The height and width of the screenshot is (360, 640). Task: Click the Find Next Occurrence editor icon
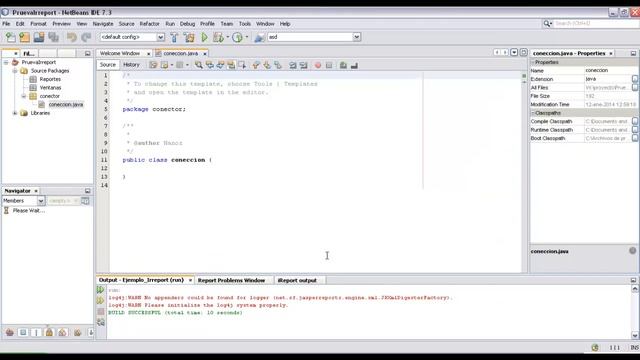tap(220, 65)
